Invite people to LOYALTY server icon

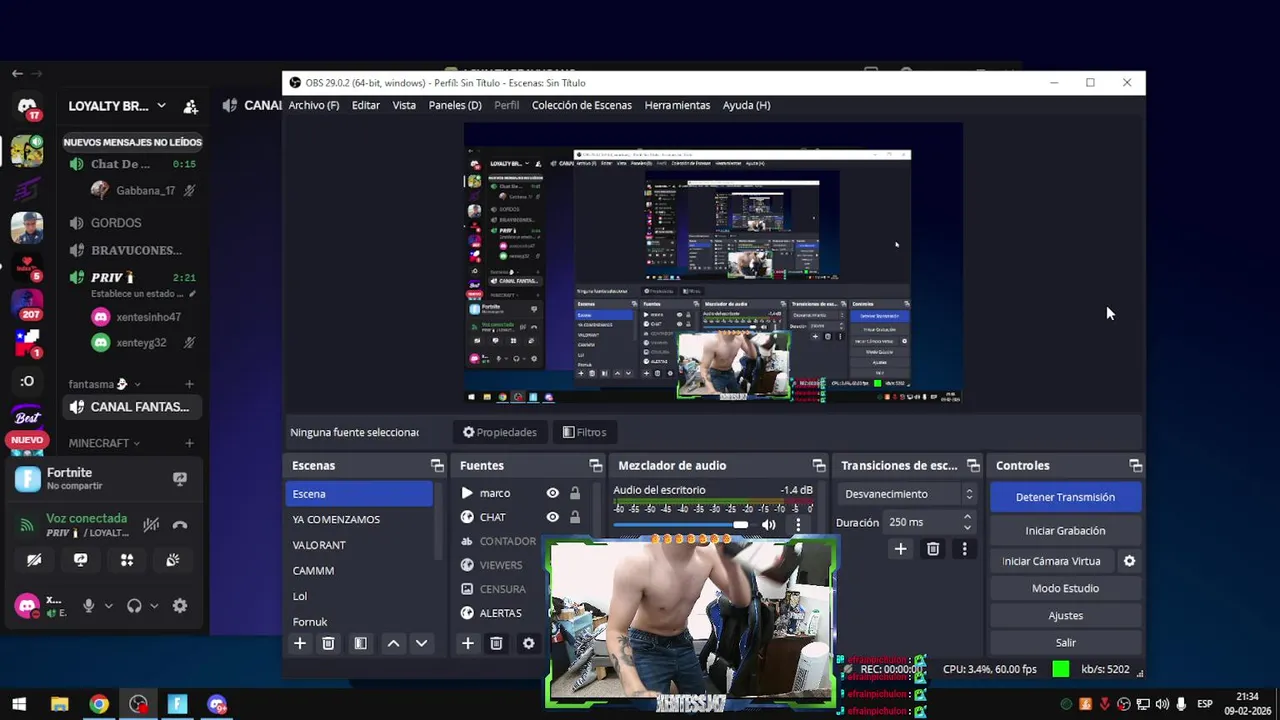(190, 106)
